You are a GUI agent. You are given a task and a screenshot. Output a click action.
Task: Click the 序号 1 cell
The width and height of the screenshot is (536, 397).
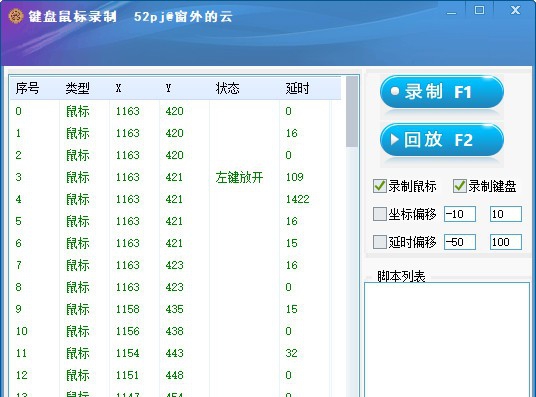(x=18, y=133)
